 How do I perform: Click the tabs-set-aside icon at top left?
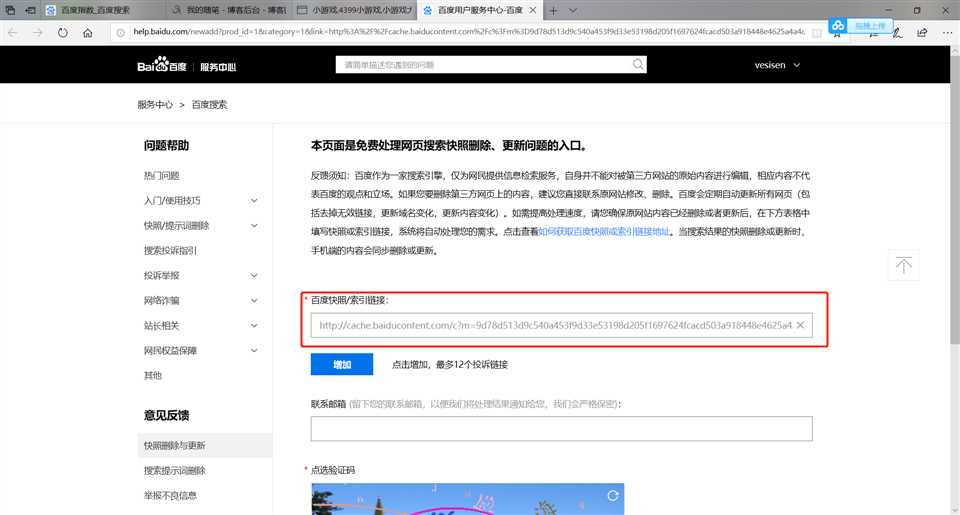[10, 10]
